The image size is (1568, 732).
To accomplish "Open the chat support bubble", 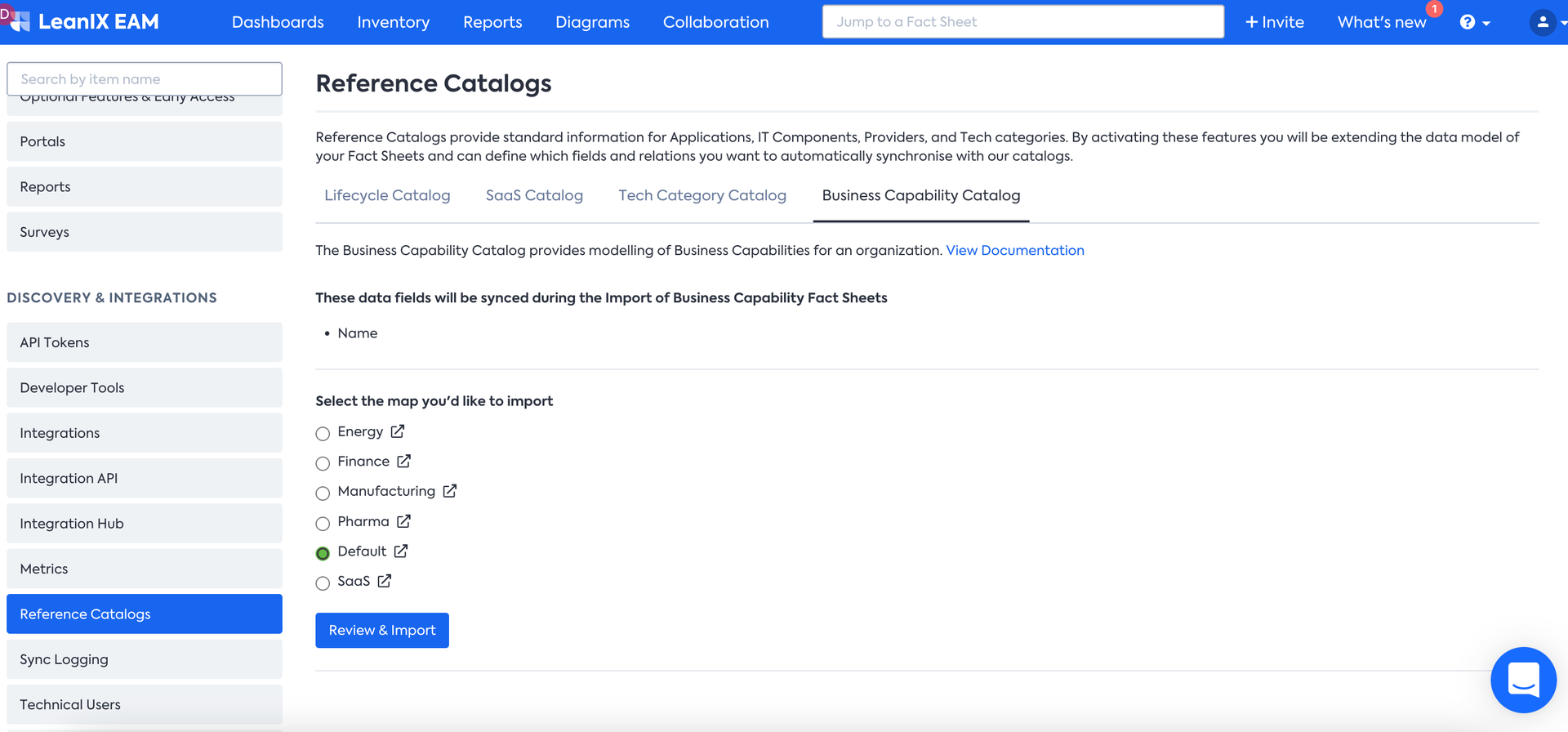I will [x=1523, y=680].
